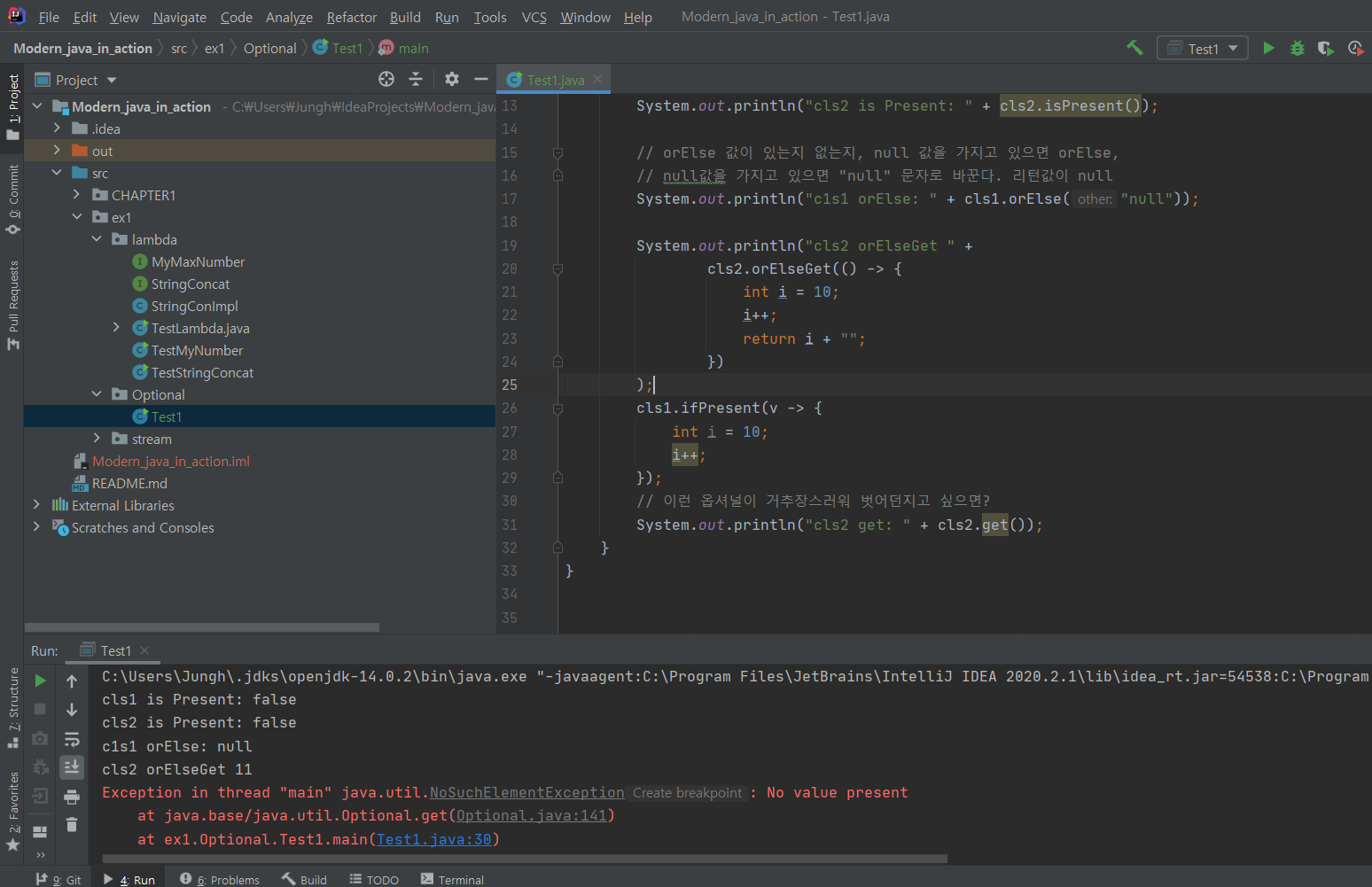Close the Test1.java editor tab
The width and height of the screenshot is (1372, 887).
pos(597,79)
